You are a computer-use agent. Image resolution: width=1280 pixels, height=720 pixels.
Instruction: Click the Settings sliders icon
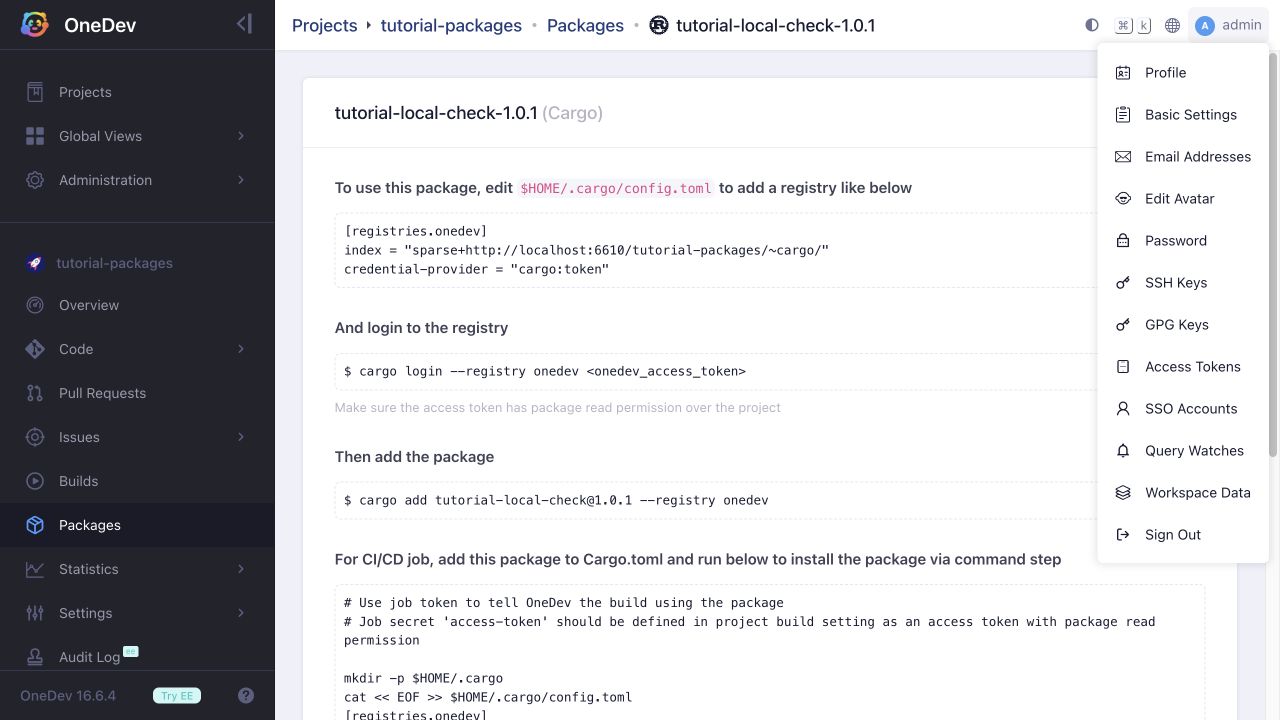click(35, 613)
